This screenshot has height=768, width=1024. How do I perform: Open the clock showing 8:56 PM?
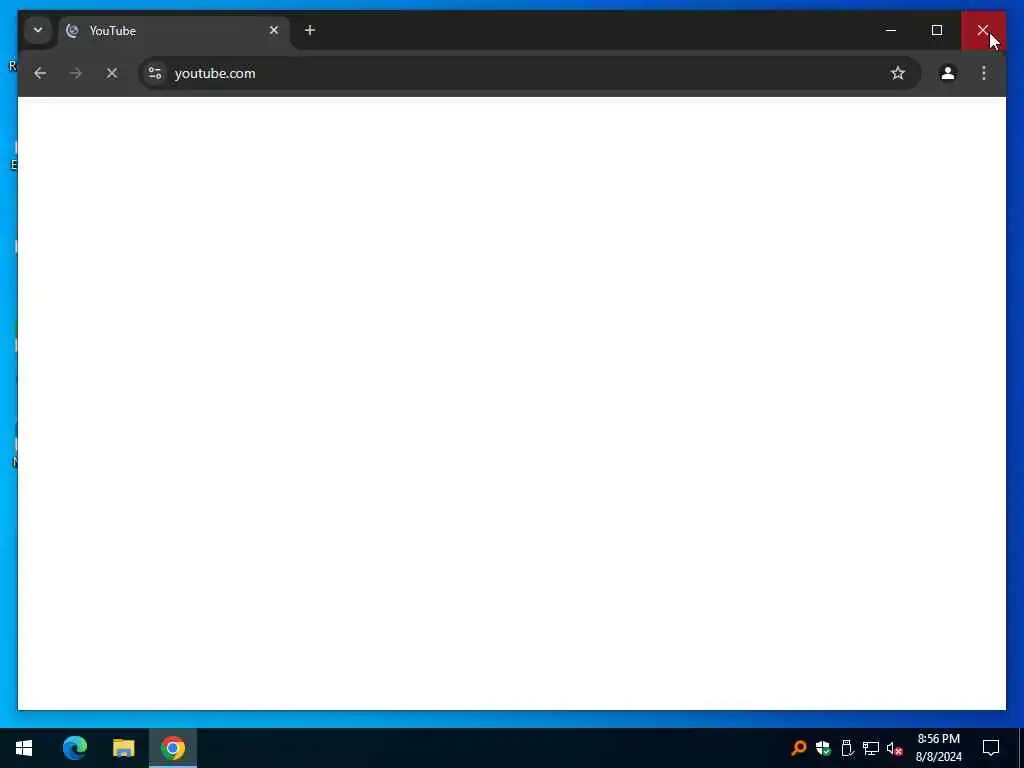coord(938,748)
